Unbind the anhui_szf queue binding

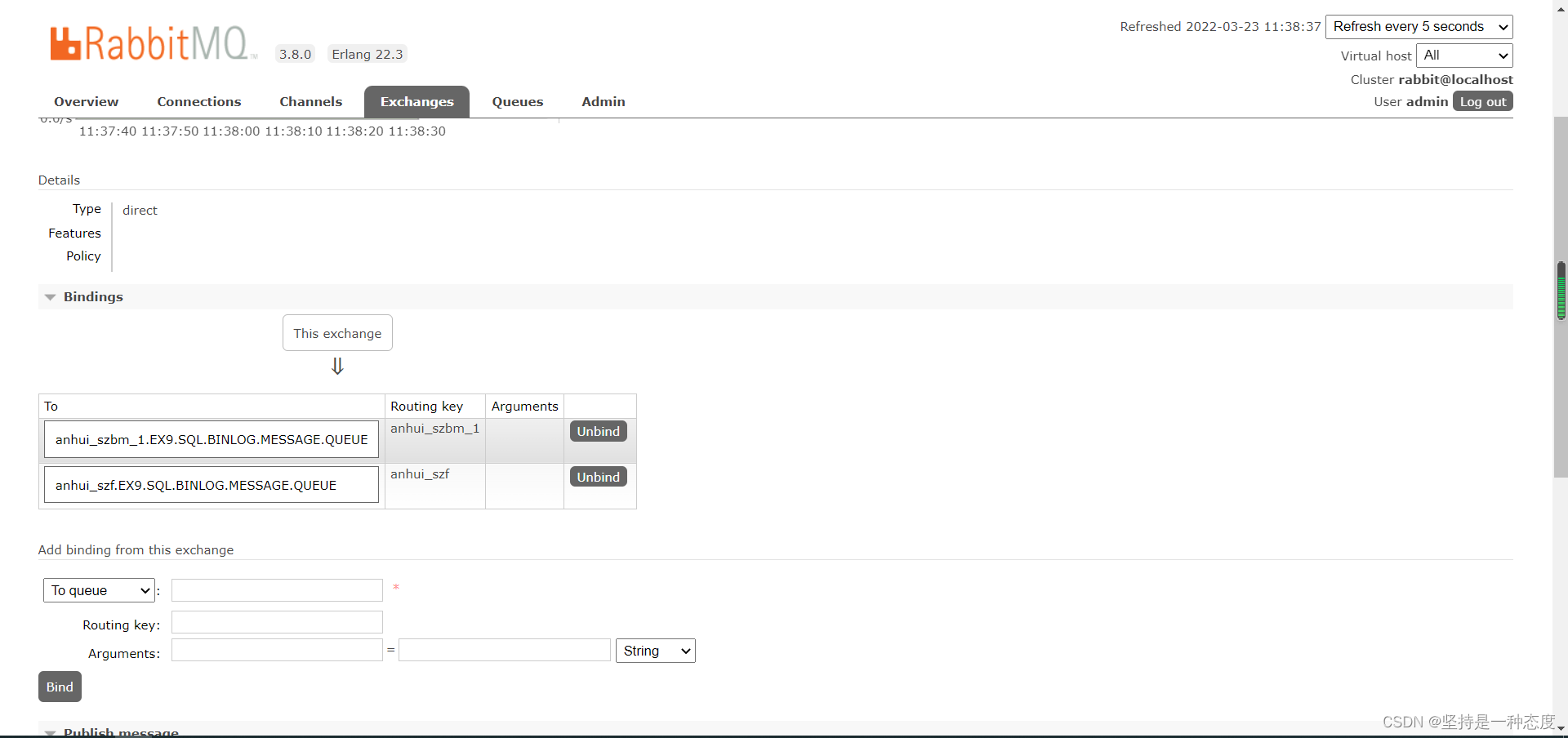(x=598, y=477)
